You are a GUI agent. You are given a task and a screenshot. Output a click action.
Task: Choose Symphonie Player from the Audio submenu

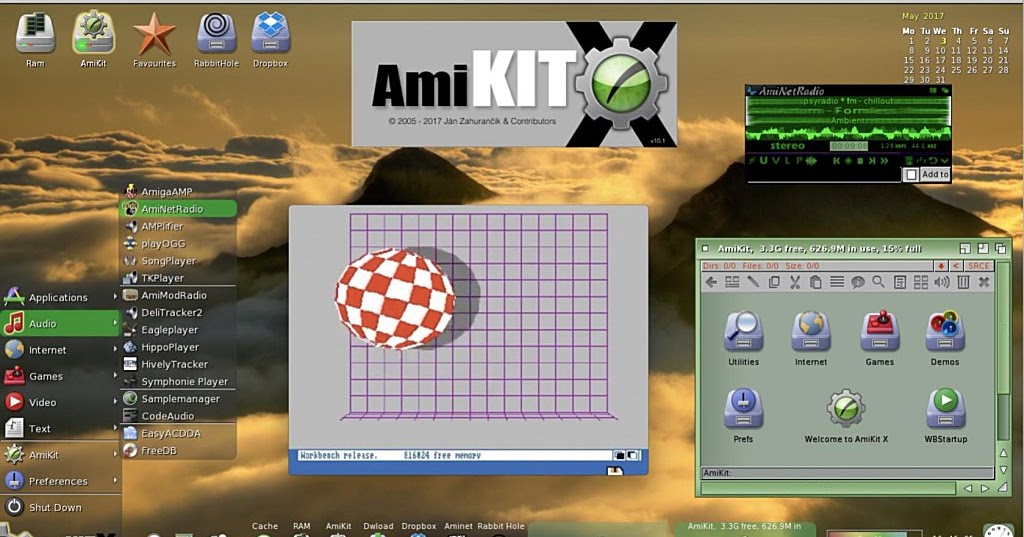[178, 382]
